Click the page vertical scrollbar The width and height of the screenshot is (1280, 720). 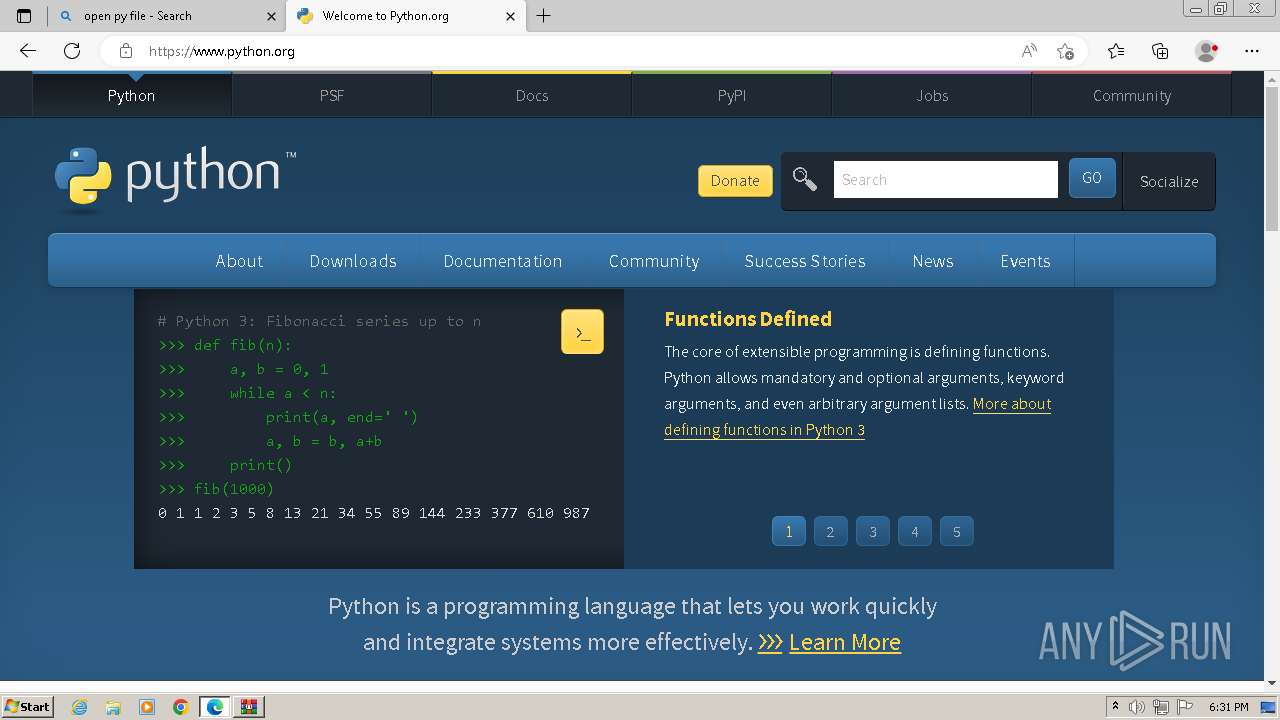tap(1271, 160)
